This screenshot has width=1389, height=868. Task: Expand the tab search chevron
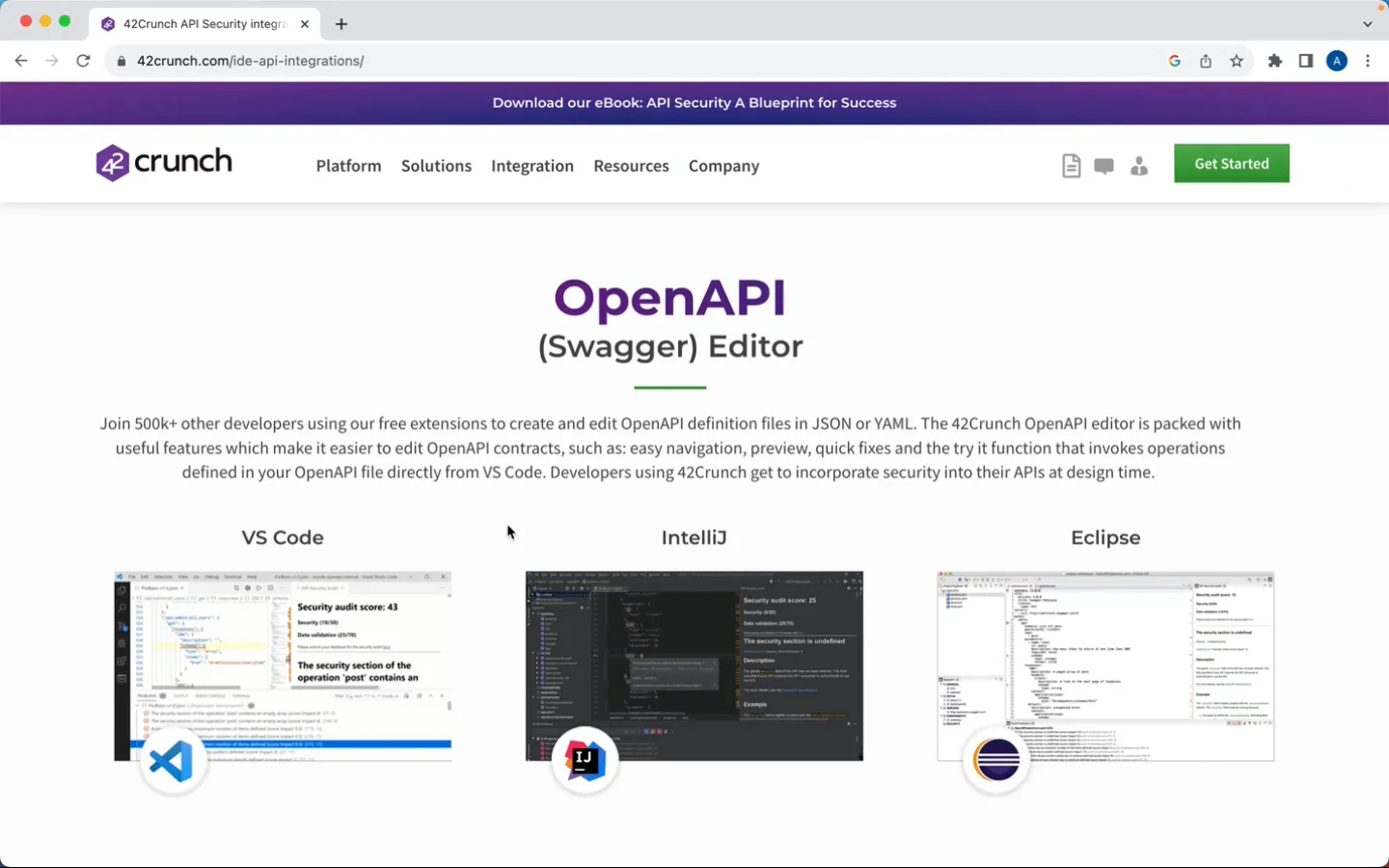click(1368, 24)
